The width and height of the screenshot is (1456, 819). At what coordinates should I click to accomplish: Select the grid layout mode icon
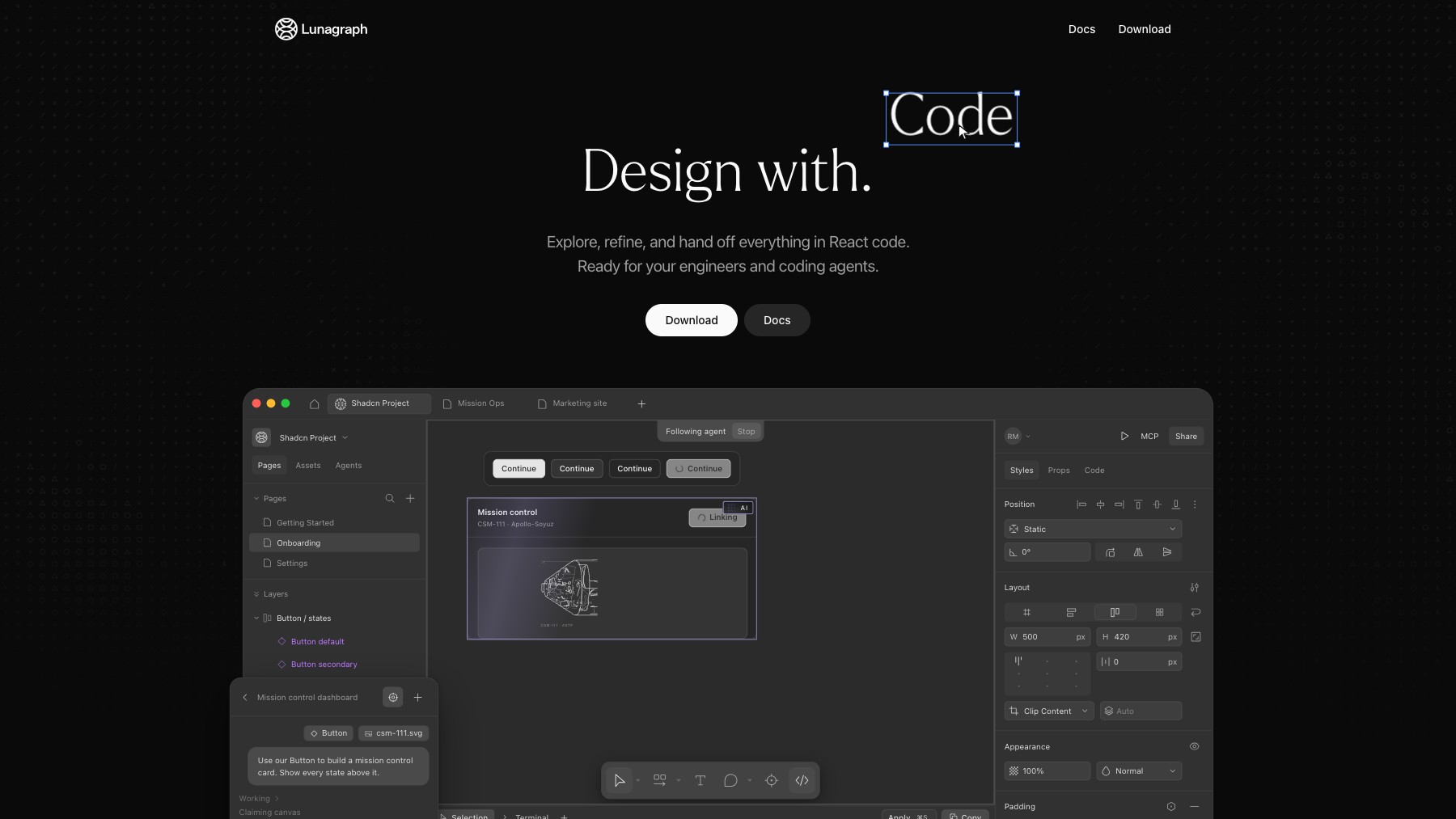(1026, 612)
